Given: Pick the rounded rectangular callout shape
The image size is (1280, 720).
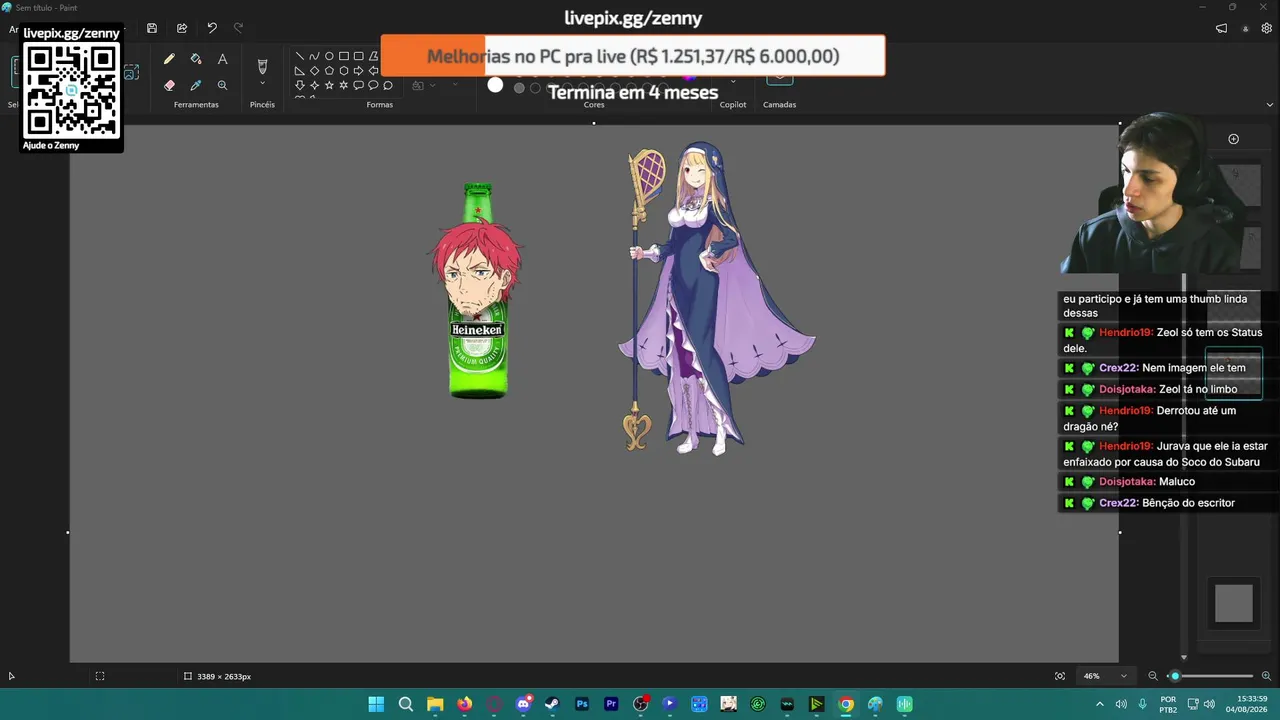Looking at the screenshot, I should pos(358,86).
